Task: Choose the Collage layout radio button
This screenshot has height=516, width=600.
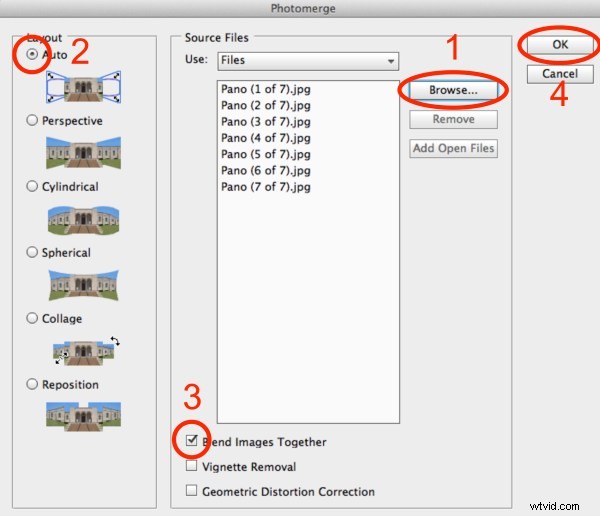Action: tap(32, 318)
